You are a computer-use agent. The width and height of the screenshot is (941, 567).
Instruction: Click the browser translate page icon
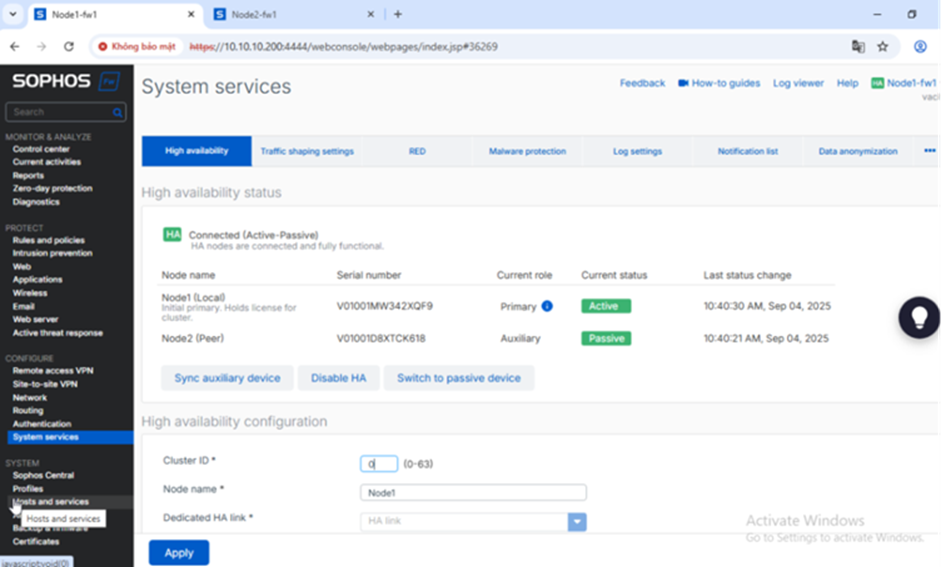click(857, 46)
